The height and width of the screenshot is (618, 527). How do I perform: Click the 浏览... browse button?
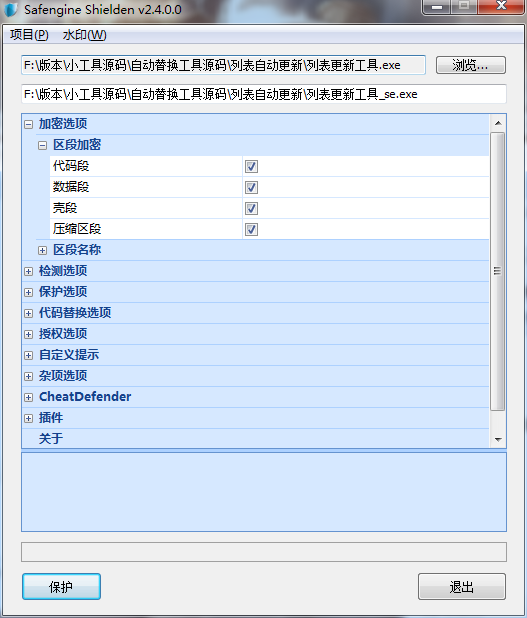click(x=471, y=65)
